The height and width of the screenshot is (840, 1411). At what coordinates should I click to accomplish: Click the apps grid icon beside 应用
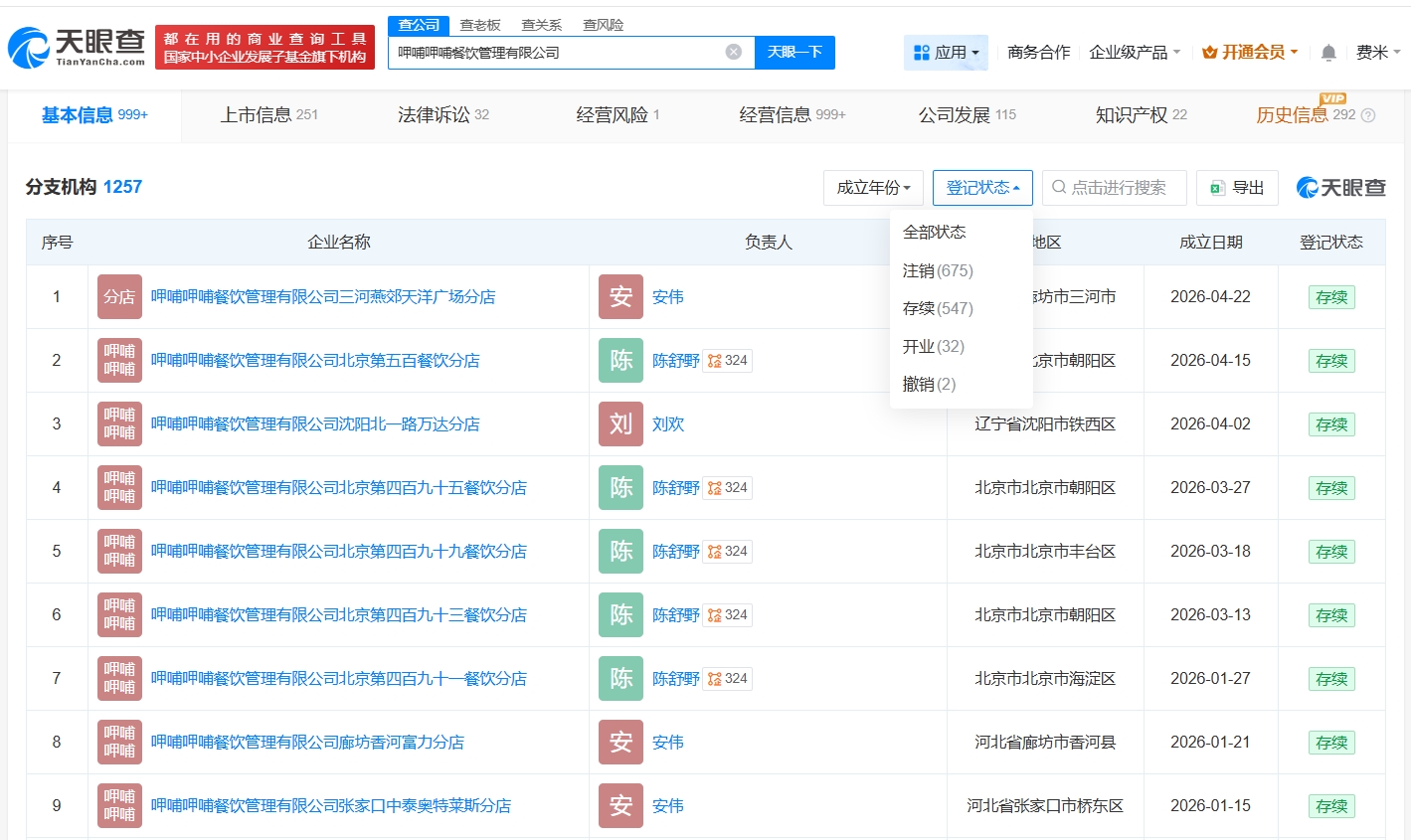click(x=924, y=52)
